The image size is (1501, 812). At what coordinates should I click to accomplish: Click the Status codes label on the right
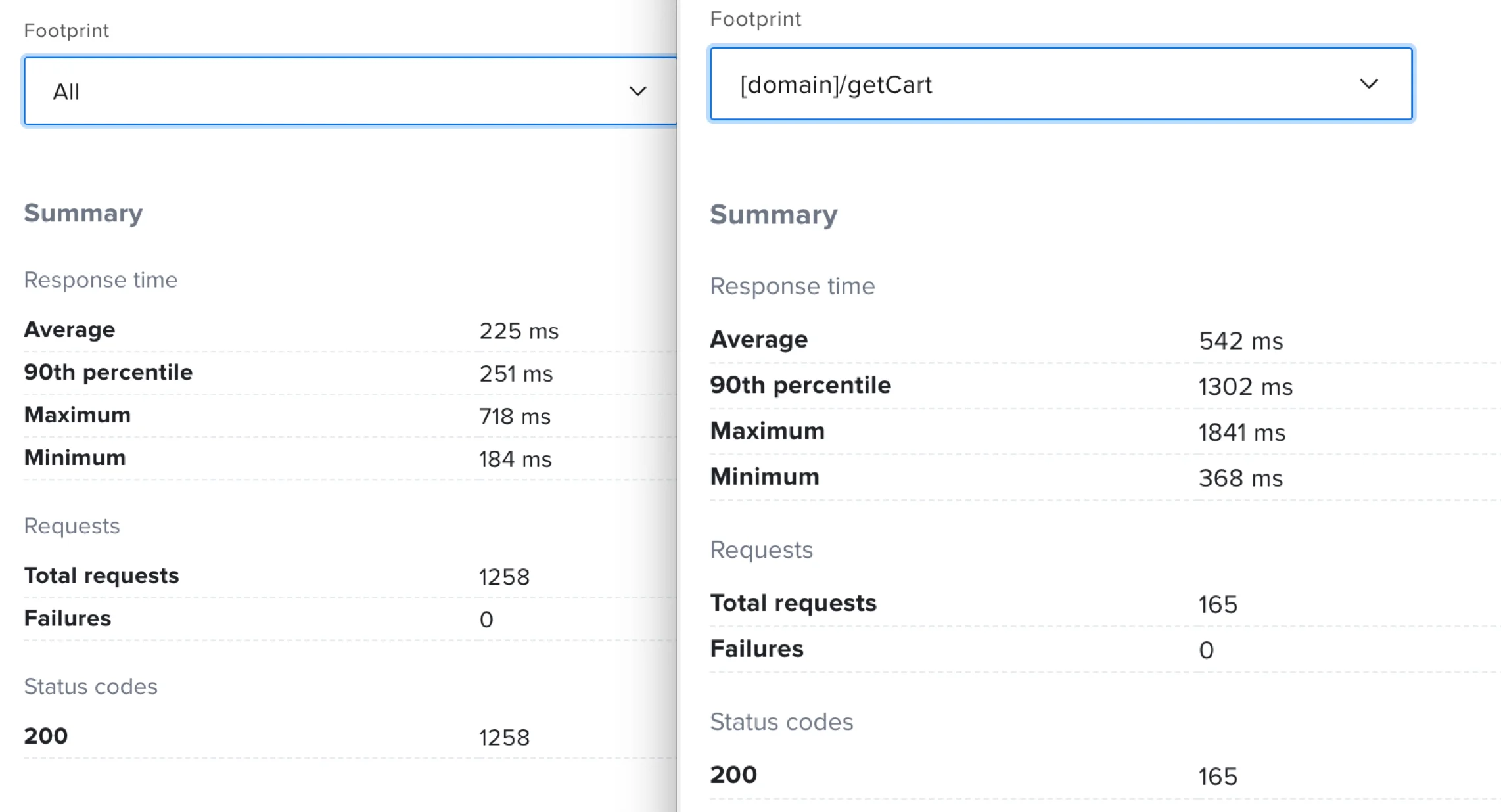coord(782,721)
